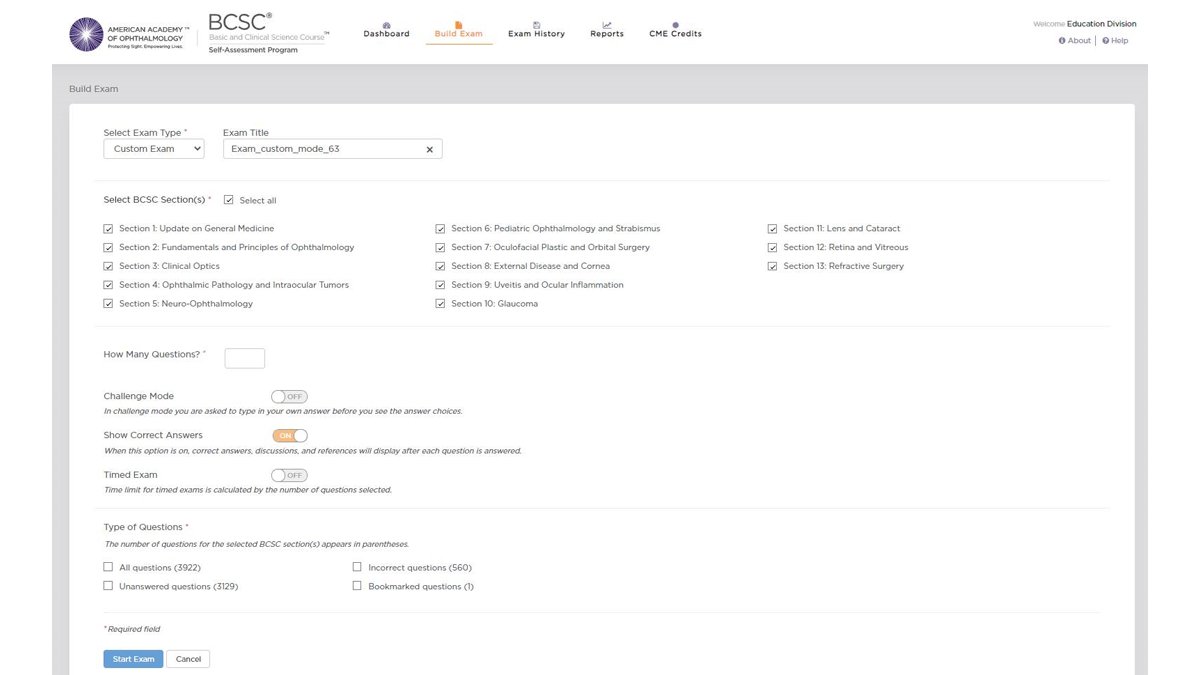
Task: Click the Exam History icon
Action: pos(536,24)
